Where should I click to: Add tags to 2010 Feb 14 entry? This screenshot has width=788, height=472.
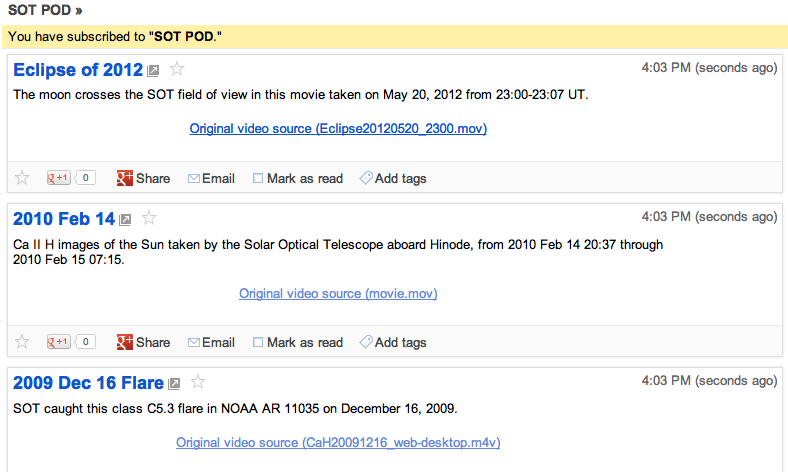pos(393,342)
